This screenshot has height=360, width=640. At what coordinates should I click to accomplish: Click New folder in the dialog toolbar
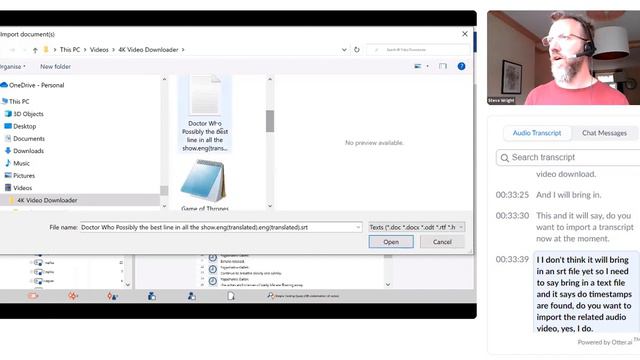pyautogui.click(x=56, y=66)
